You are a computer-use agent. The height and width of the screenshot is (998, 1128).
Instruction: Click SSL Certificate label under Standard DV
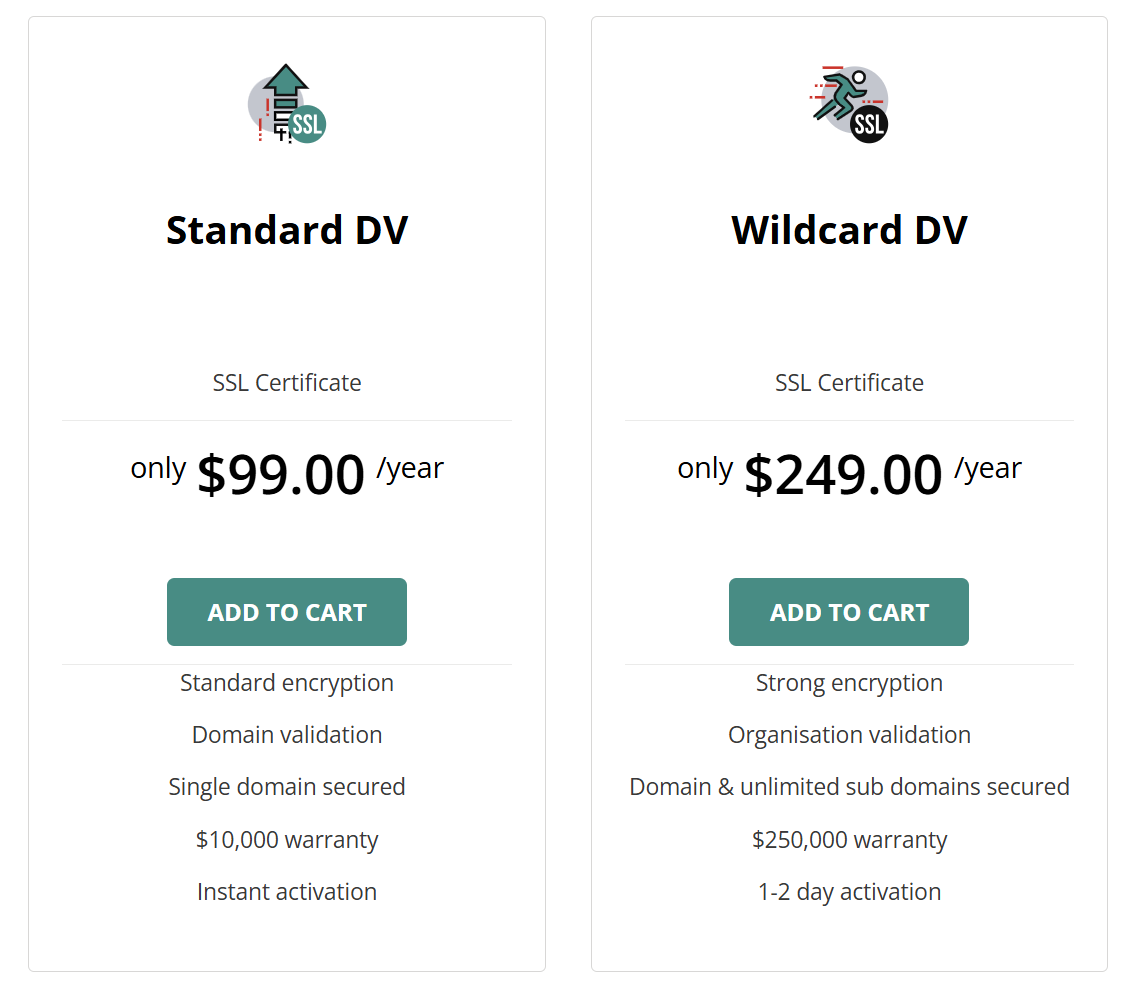click(x=287, y=383)
